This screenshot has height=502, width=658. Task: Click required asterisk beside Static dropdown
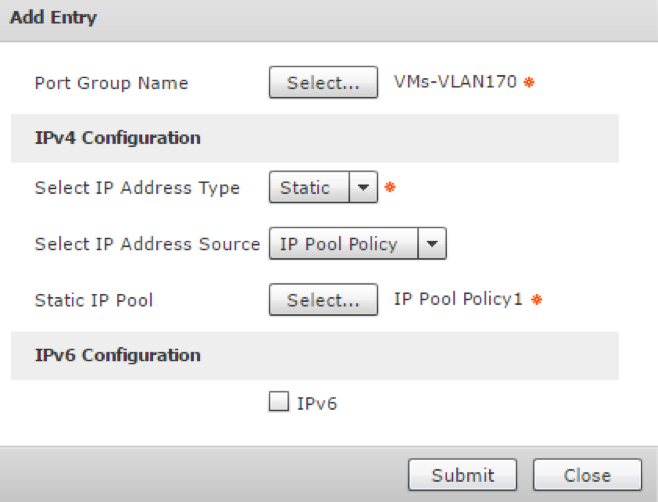pos(389,188)
